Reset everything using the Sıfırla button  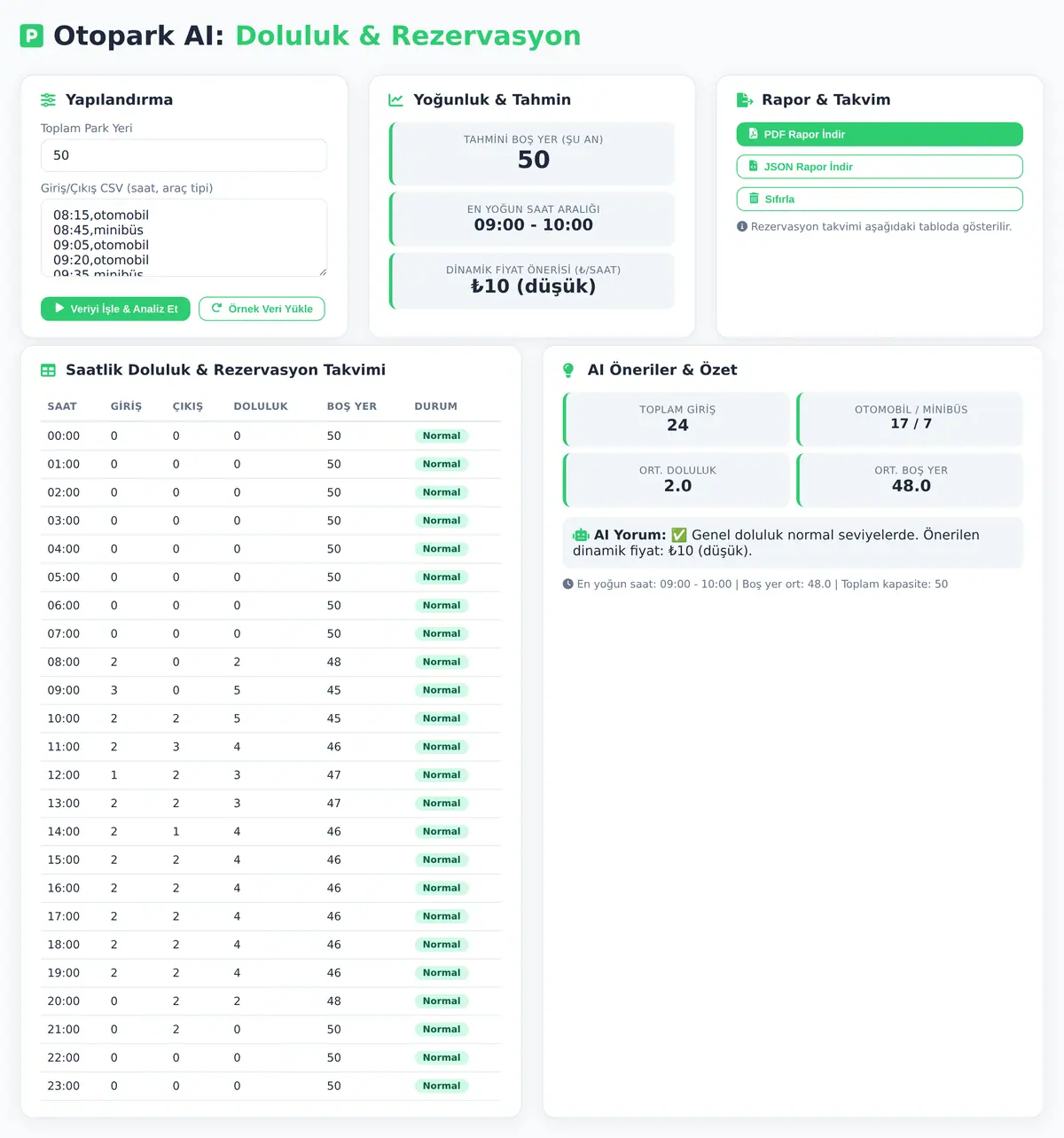tap(880, 199)
